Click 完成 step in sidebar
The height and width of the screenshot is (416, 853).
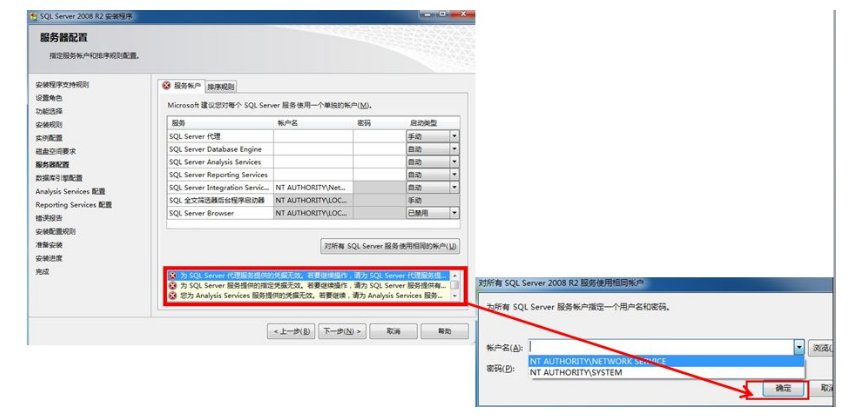pyautogui.click(x=42, y=271)
